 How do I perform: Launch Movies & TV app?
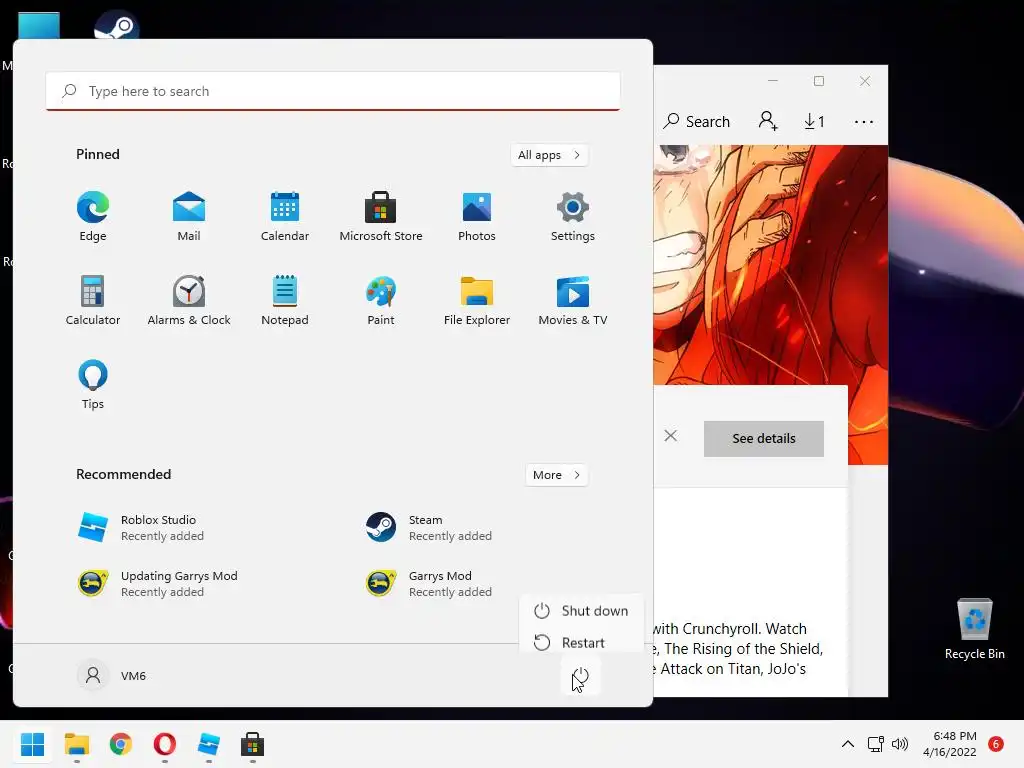coord(573,300)
